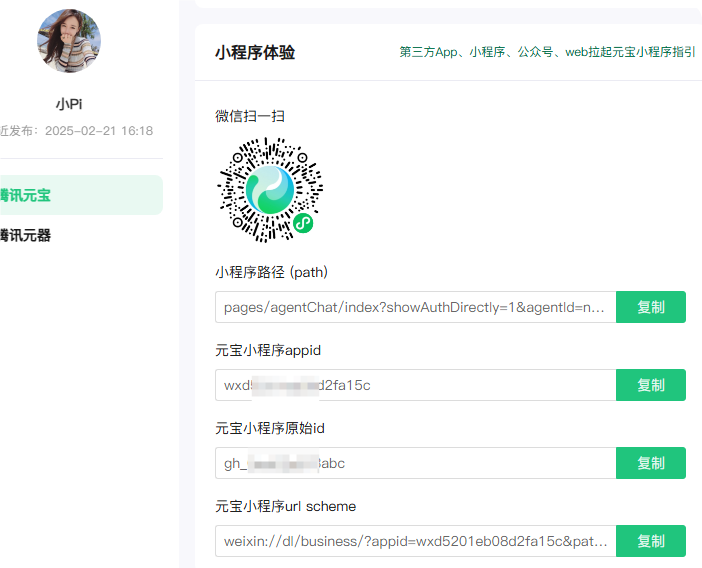Switch to the 腾讯元器 sidebar tab
The image size is (702, 568).
click(x=26, y=236)
